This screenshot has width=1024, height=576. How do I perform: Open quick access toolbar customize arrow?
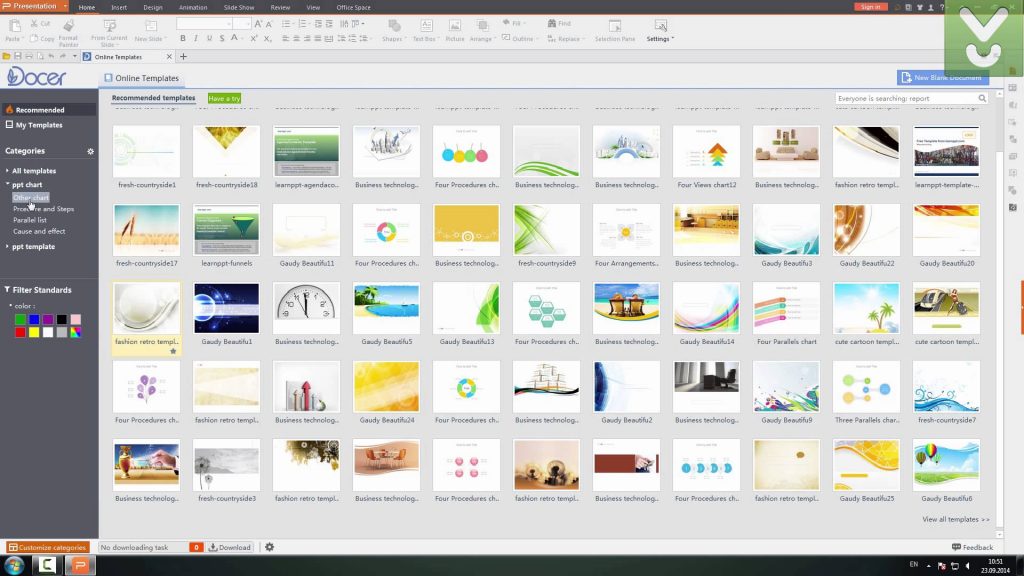tap(74, 57)
